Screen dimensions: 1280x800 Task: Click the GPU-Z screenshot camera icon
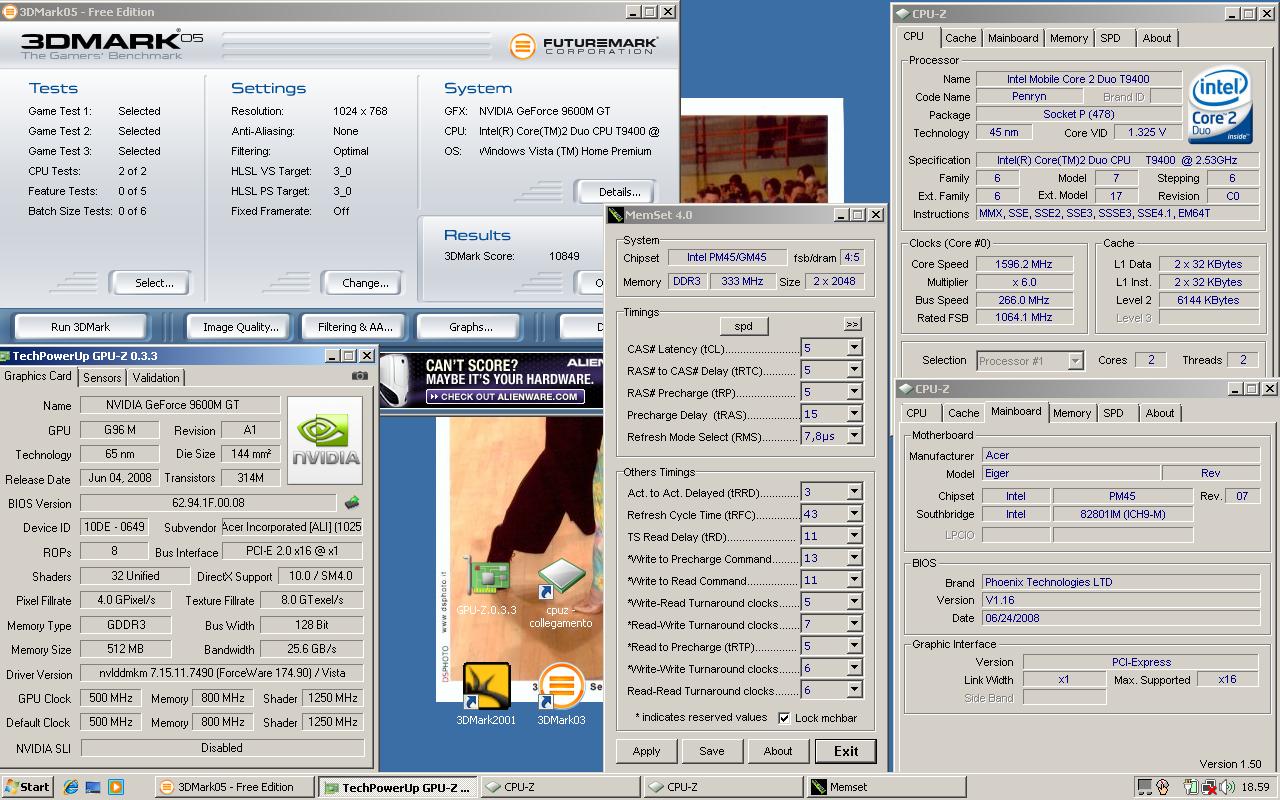360,376
